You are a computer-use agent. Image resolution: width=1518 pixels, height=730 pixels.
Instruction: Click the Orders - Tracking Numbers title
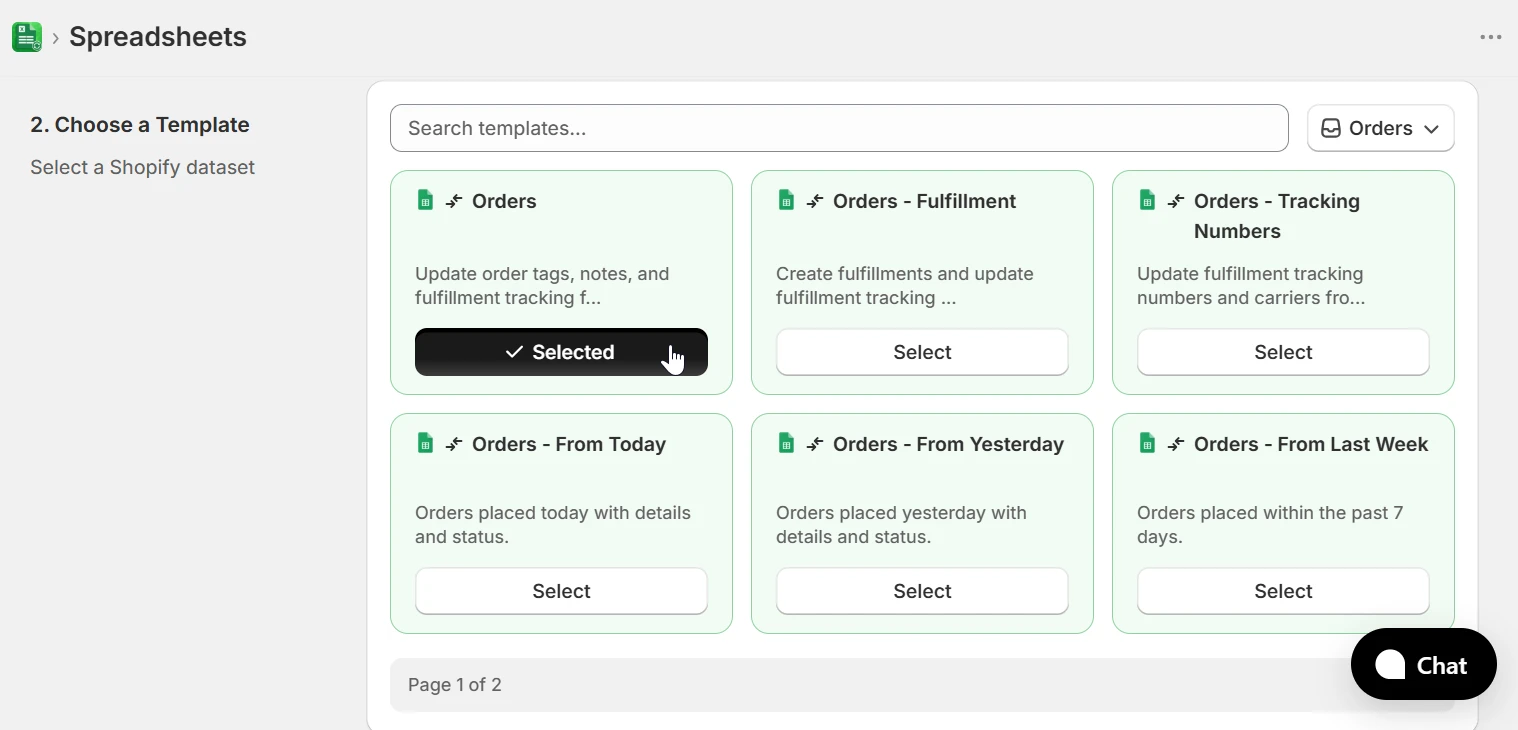pyautogui.click(x=1277, y=216)
